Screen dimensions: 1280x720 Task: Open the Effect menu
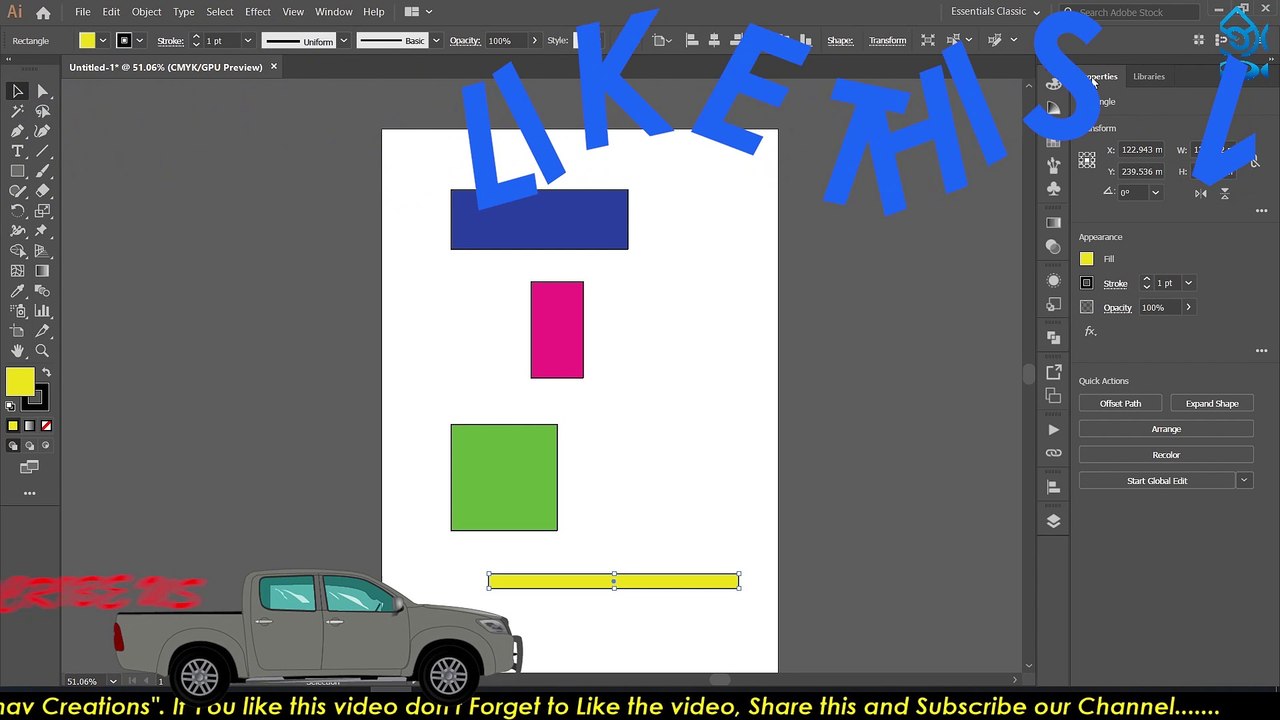(x=258, y=12)
